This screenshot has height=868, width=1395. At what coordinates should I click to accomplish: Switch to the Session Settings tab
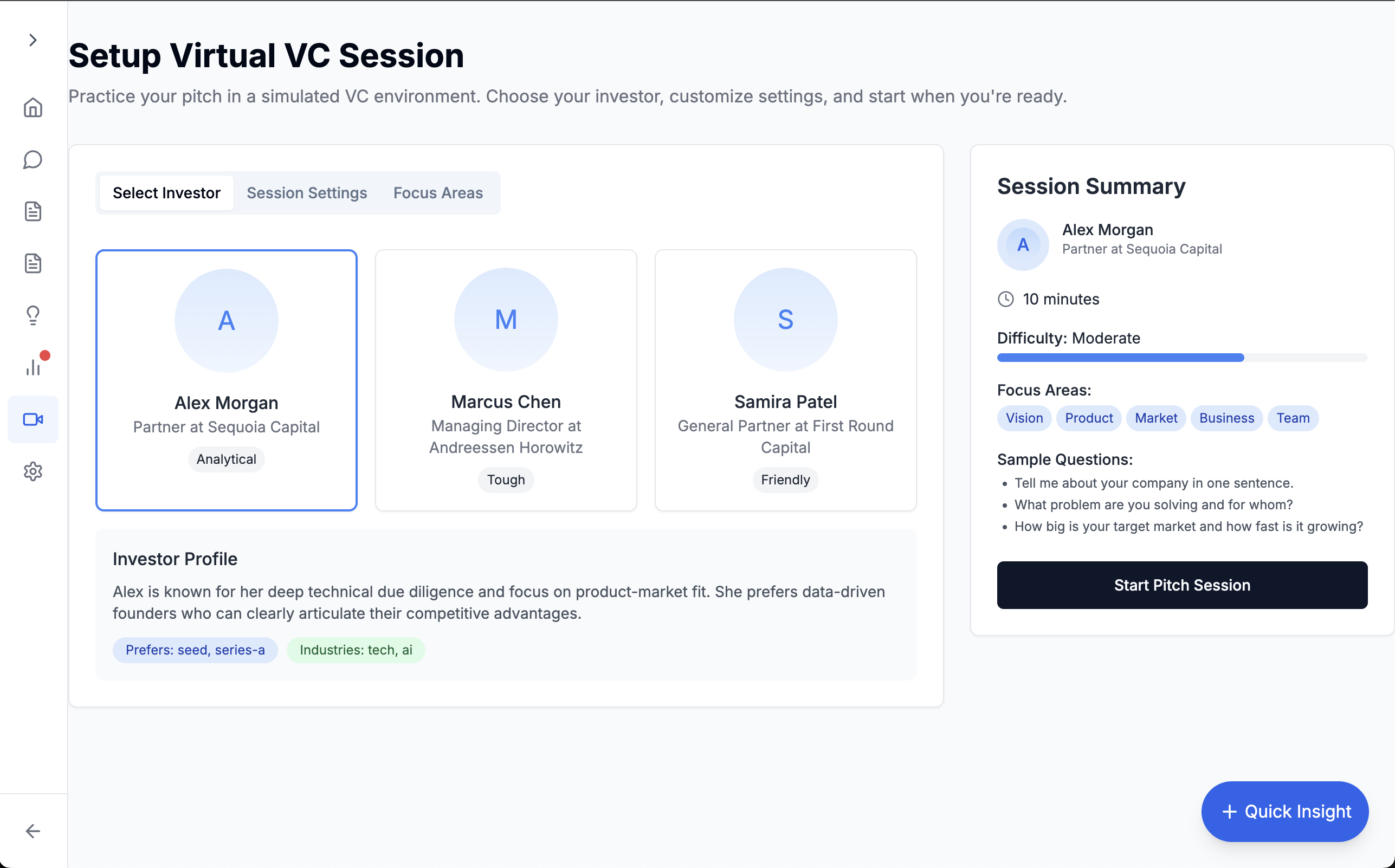pos(307,192)
